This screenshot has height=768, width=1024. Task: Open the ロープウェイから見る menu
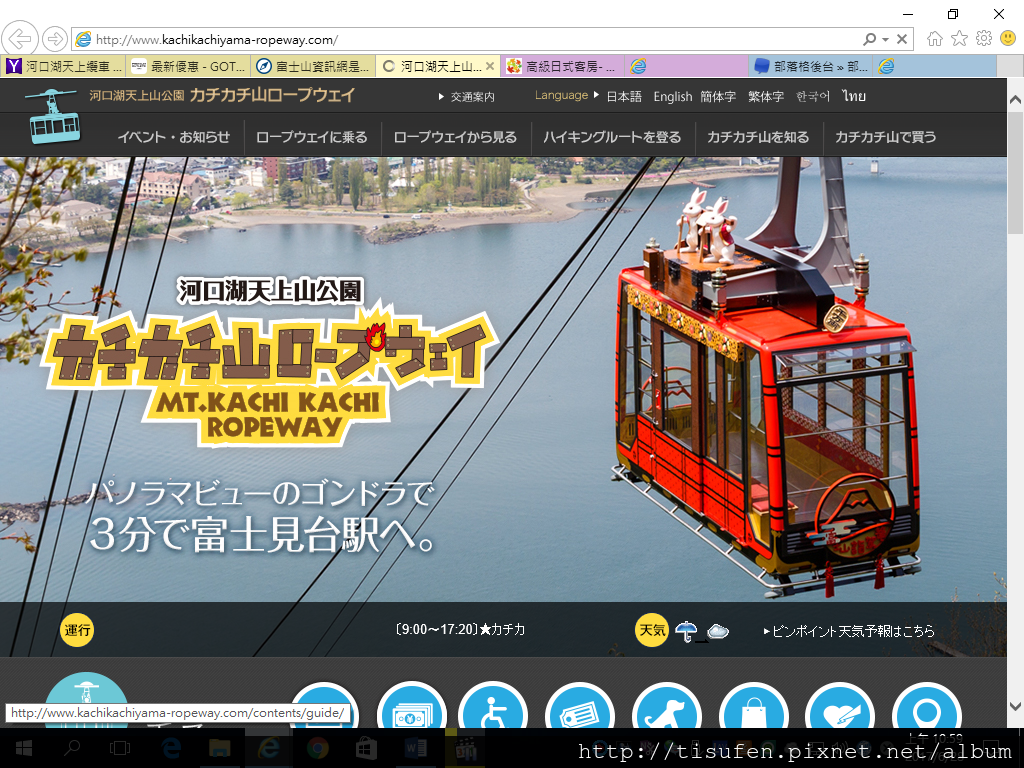[455, 137]
